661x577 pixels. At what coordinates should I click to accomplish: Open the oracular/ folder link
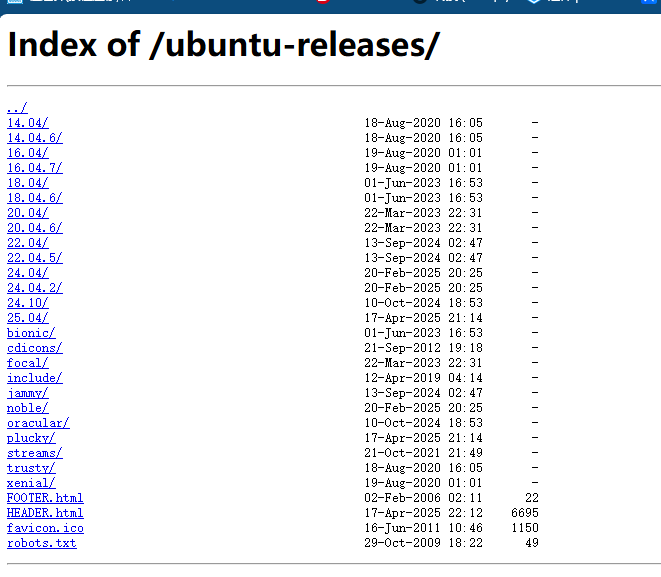point(38,423)
